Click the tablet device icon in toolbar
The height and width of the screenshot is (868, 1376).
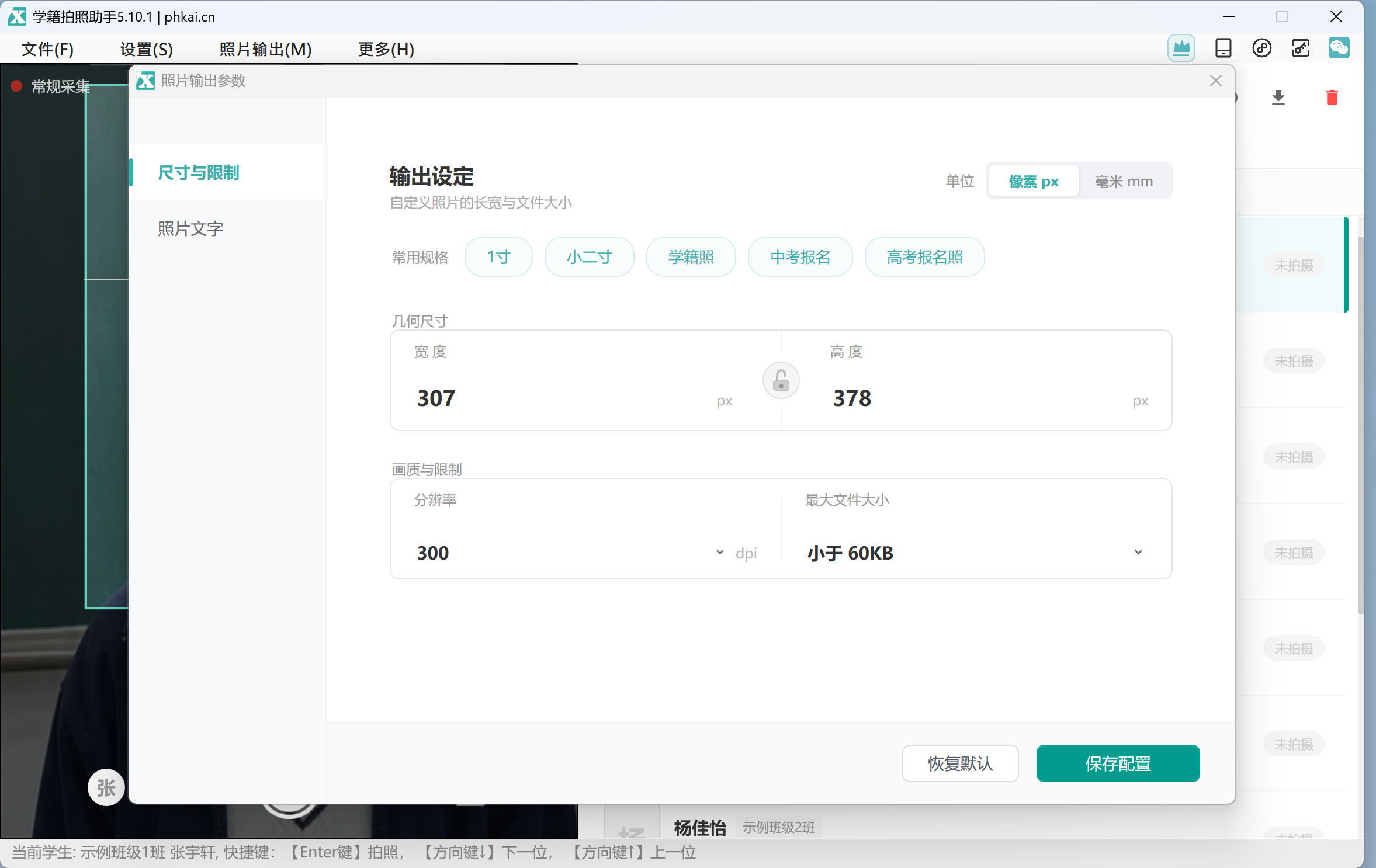coord(1223,48)
